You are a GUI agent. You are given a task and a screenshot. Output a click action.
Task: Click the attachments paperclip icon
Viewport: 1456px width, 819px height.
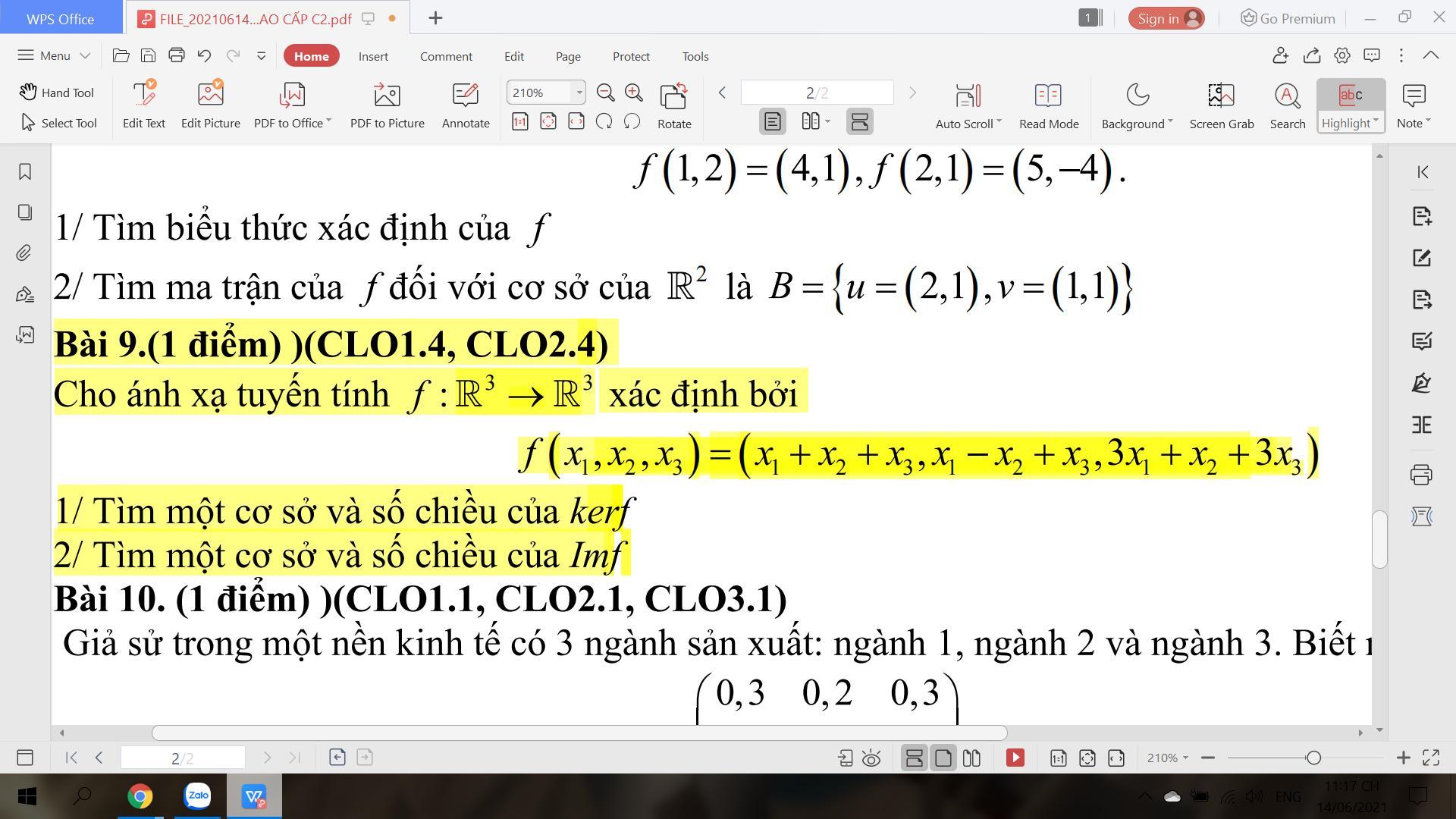click(24, 253)
